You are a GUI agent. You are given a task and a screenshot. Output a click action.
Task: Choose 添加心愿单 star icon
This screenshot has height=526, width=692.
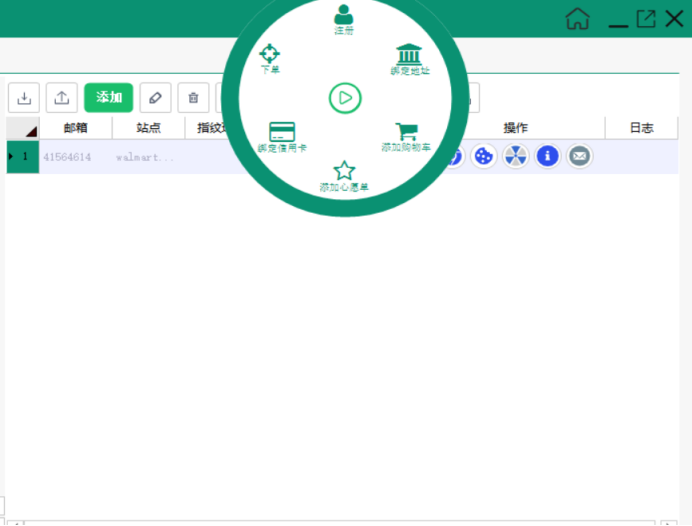344,170
